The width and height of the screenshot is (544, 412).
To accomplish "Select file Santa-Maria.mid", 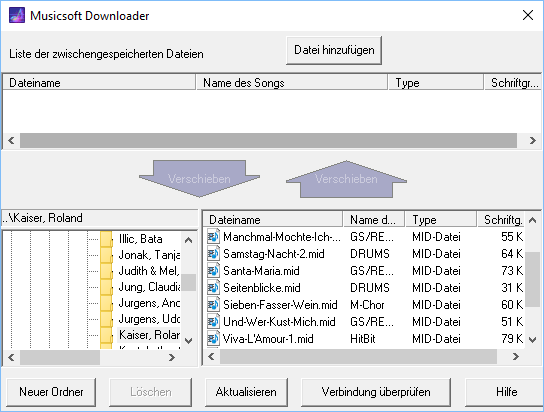I will click(261, 271).
